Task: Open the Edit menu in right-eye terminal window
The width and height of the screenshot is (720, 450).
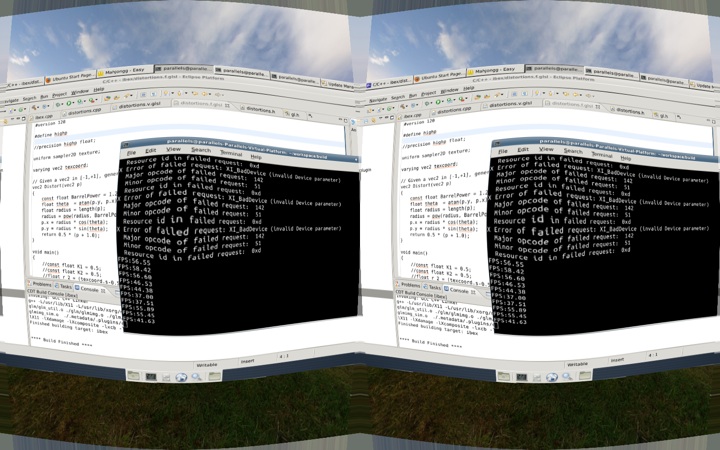Action: click(x=523, y=149)
